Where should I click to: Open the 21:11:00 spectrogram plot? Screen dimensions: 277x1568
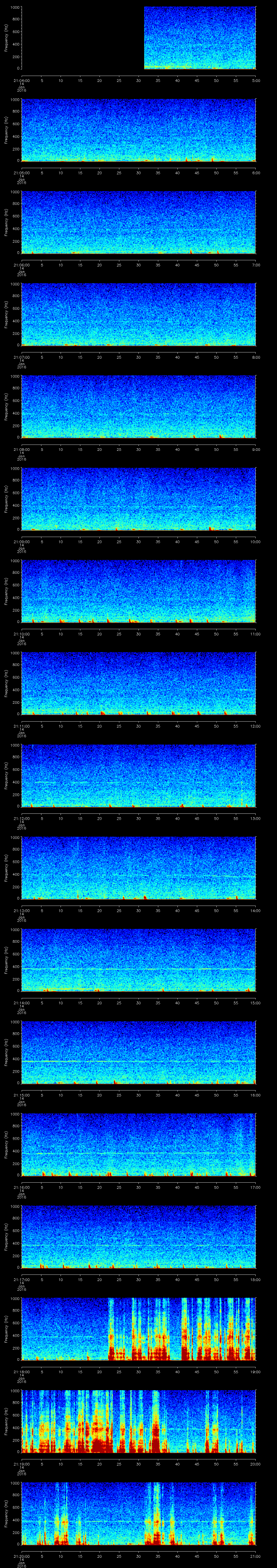click(x=139, y=683)
